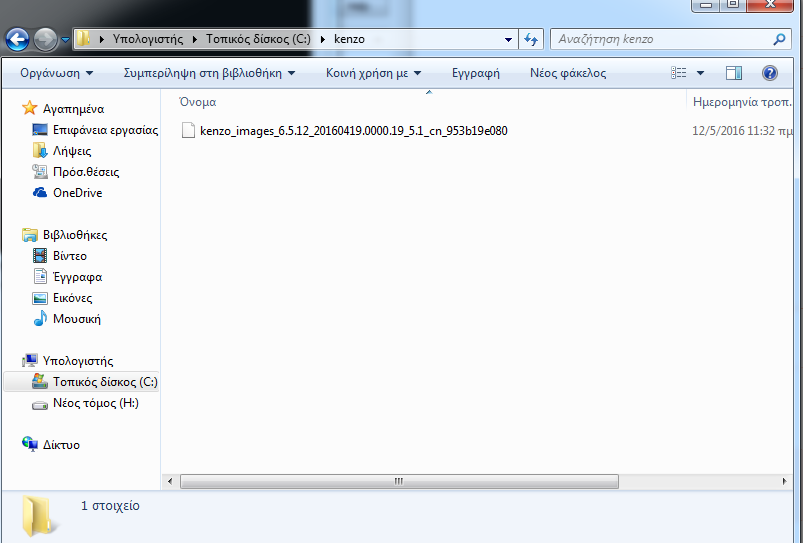
Task: Click the horizontal scrollbar thumb
Action: click(x=399, y=482)
